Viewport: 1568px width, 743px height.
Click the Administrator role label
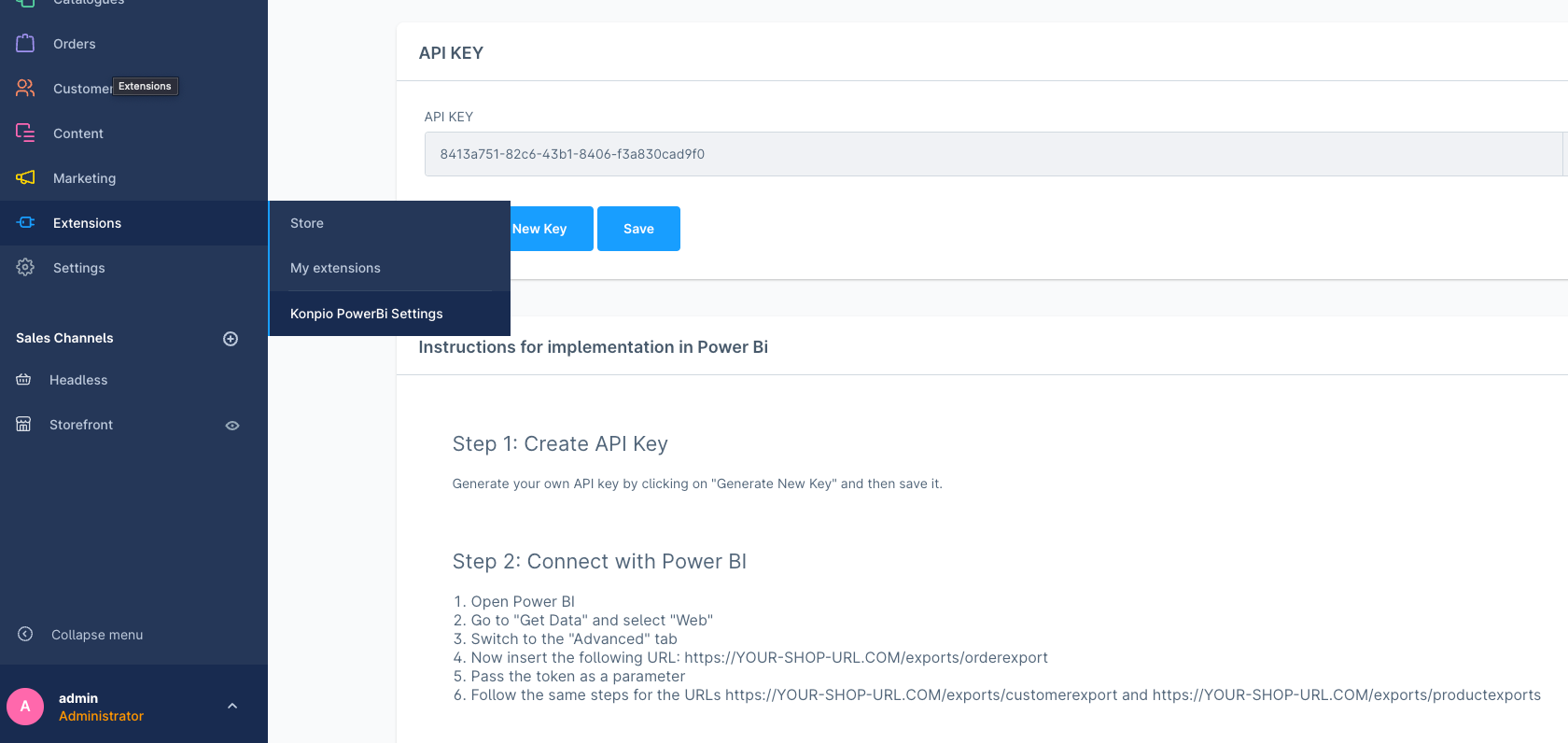(x=101, y=716)
